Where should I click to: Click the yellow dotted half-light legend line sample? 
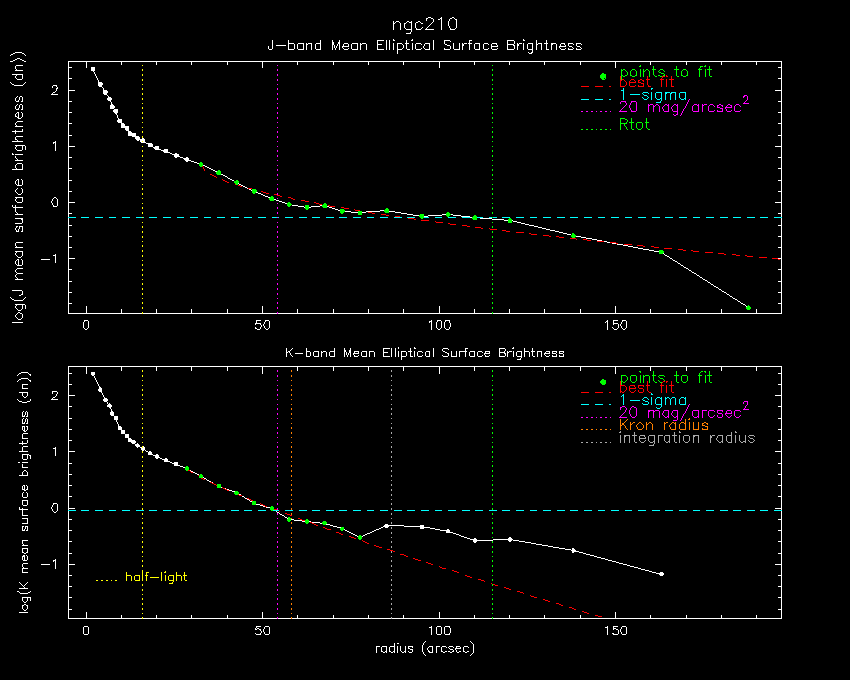(105, 579)
